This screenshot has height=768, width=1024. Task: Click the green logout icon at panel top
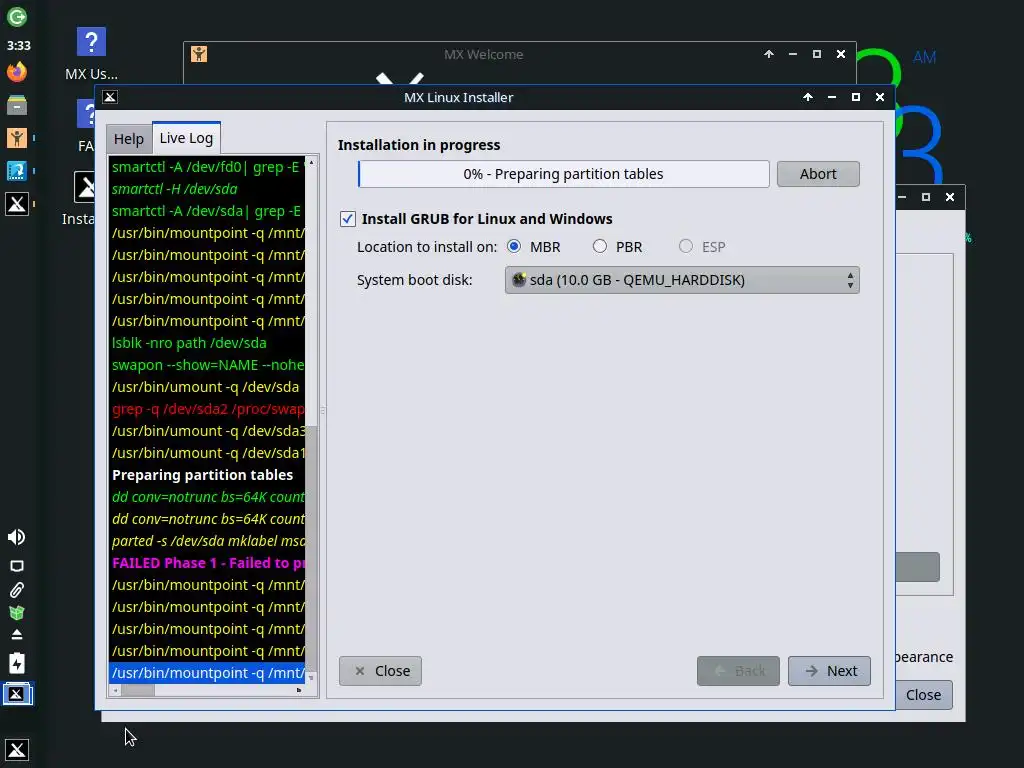pyautogui.click(x=17, y=16)
